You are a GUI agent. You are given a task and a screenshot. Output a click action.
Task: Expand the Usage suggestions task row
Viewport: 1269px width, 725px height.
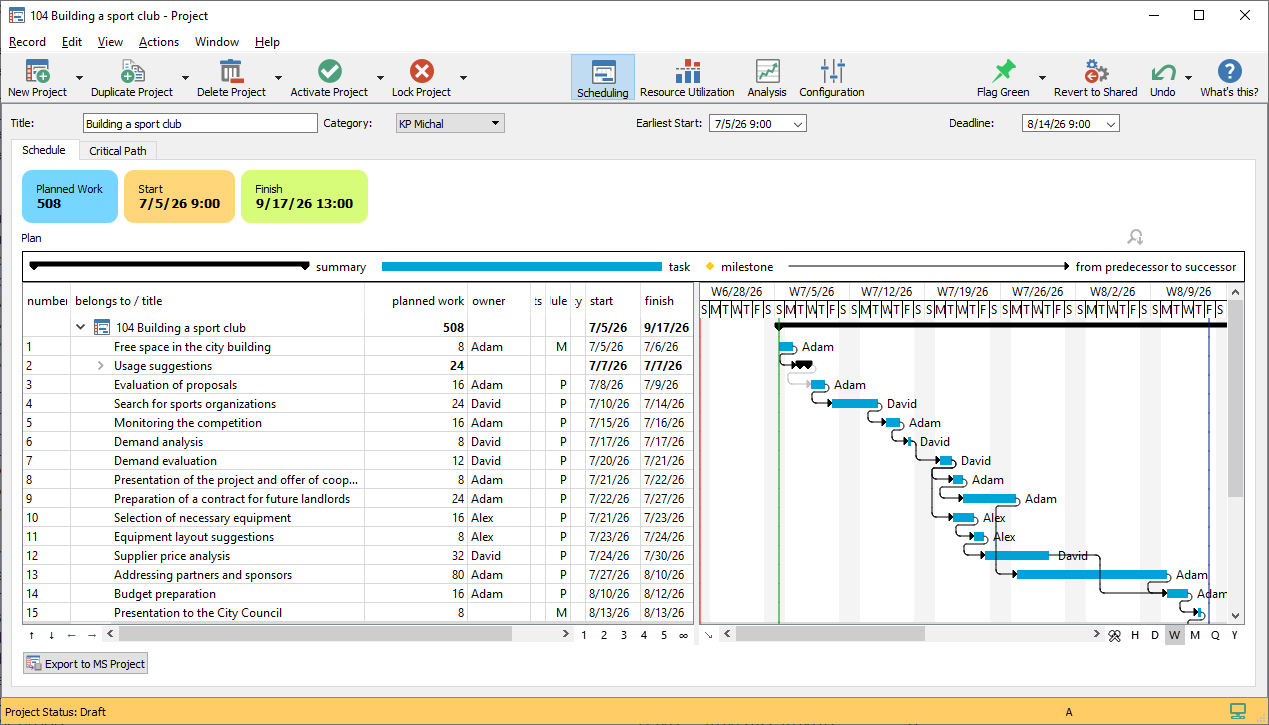[x=101, y=366]
